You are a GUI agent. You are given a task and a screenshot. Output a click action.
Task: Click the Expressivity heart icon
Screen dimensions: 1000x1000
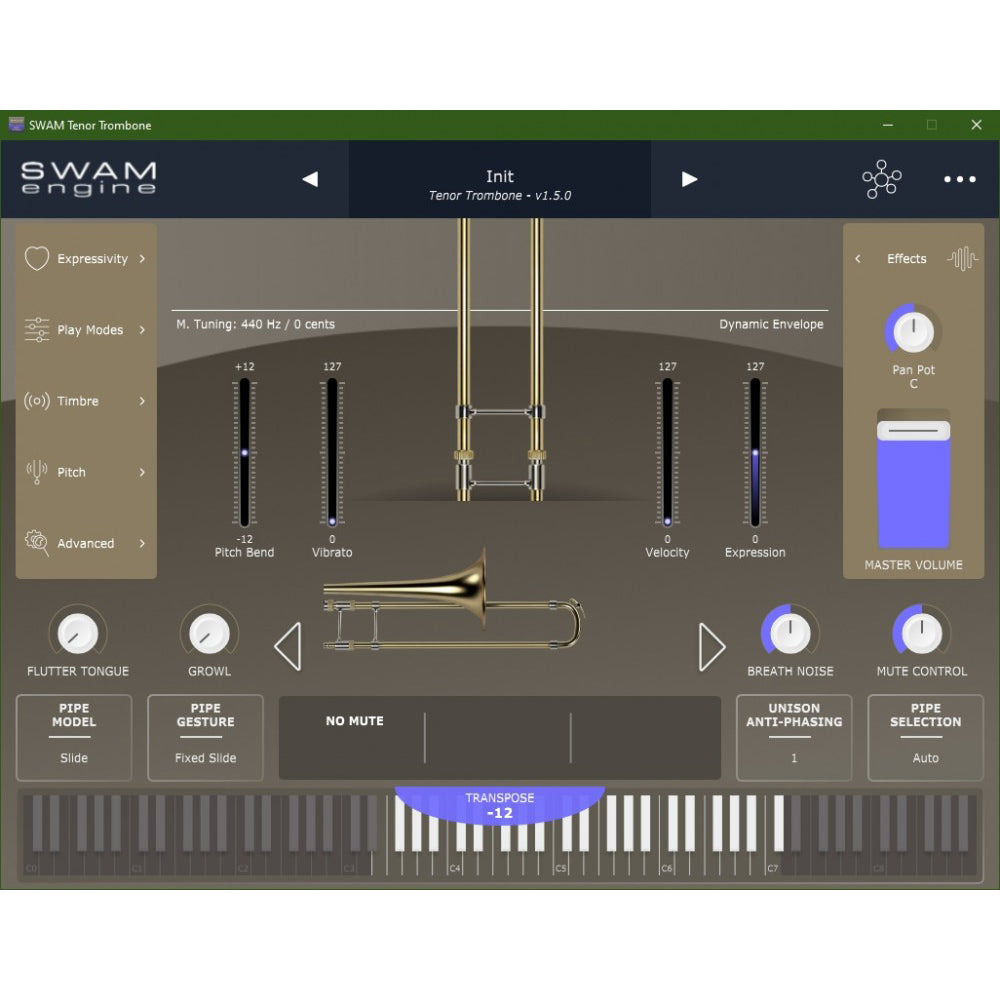[36, 258]
